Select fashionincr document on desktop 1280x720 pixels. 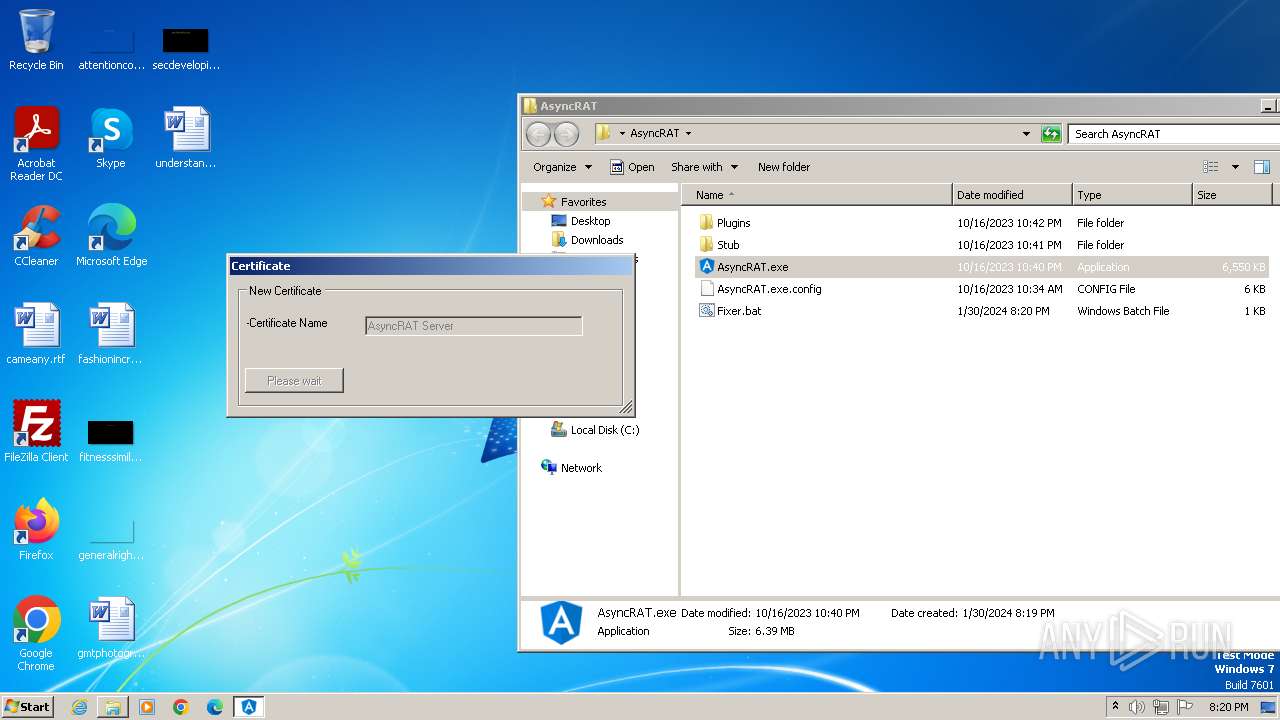click(111, 334)
